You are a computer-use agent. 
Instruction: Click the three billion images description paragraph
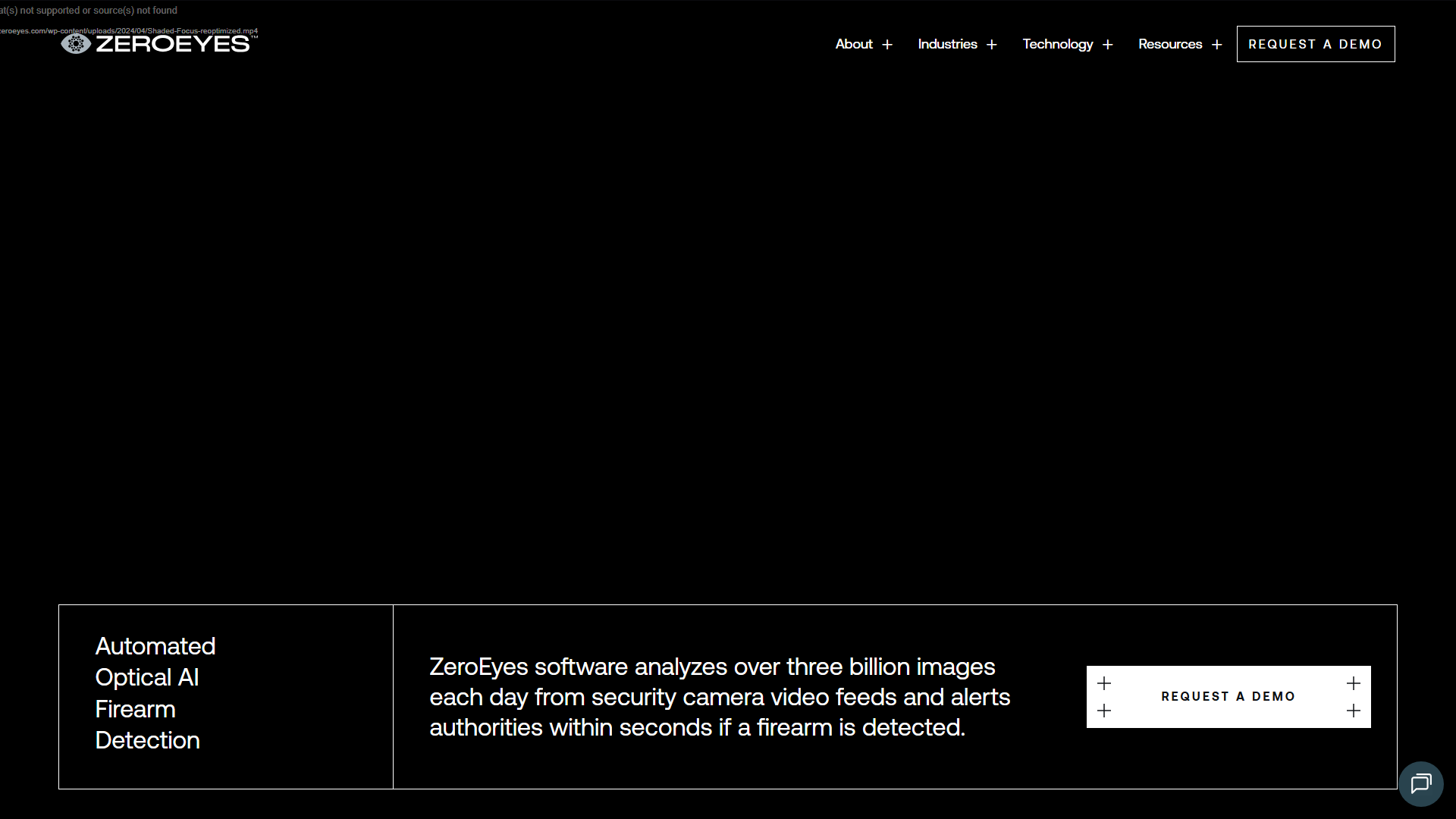tap(719, 697)
